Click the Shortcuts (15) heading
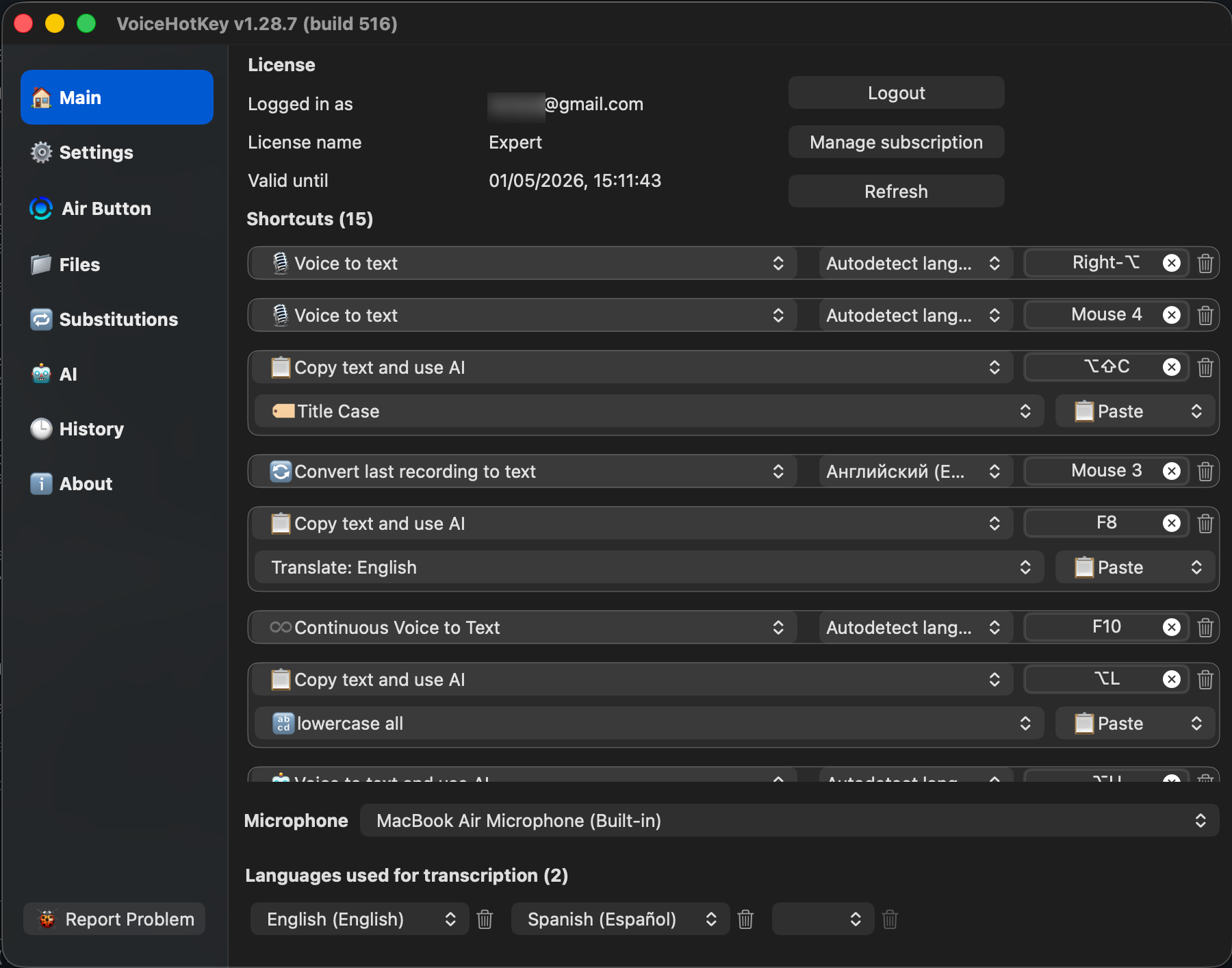The width and height of the screenshot is (1232, 968). [309, 219]
